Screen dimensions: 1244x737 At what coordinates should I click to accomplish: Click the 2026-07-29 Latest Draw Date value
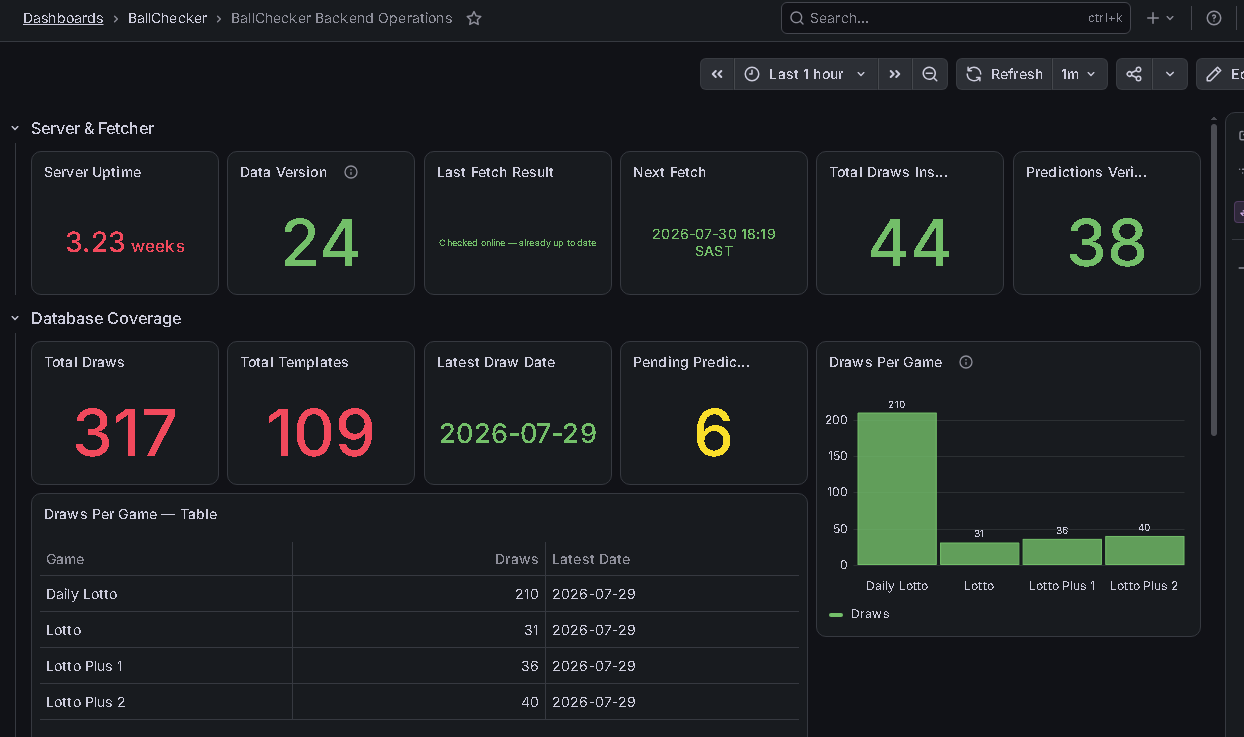click(518, 433)
